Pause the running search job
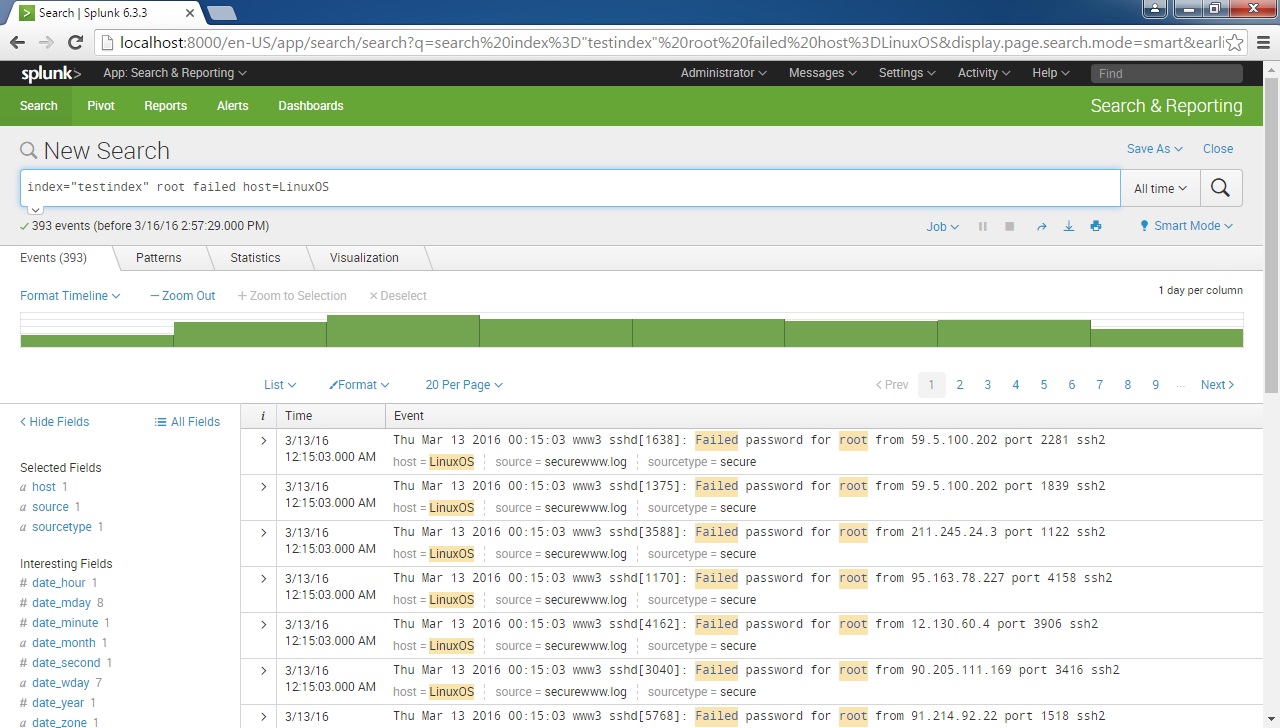The width and height of the screenshot is (1280, 728). click(x=984, y=226)
